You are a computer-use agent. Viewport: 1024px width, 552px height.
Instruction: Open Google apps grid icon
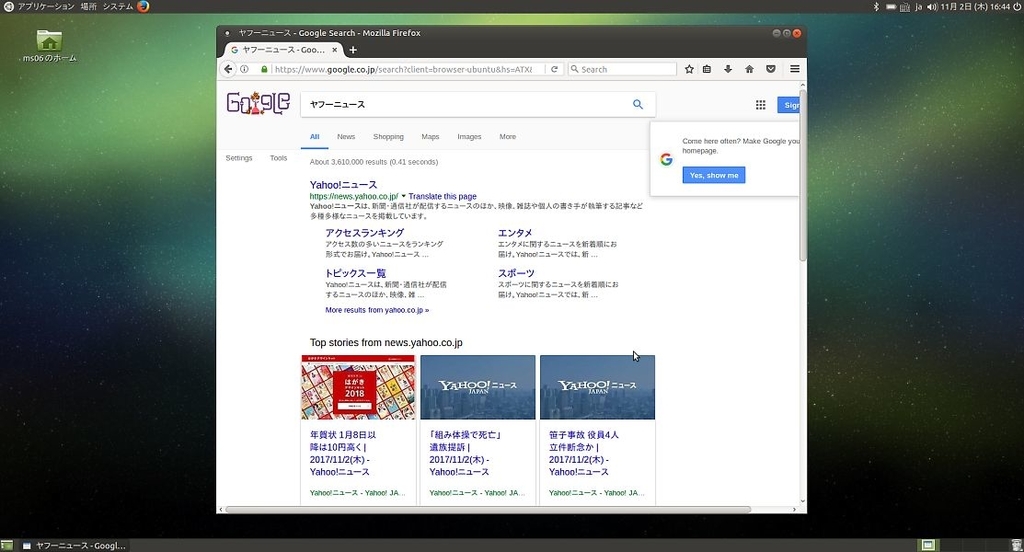pyautogui.click(x=760, y=105)
